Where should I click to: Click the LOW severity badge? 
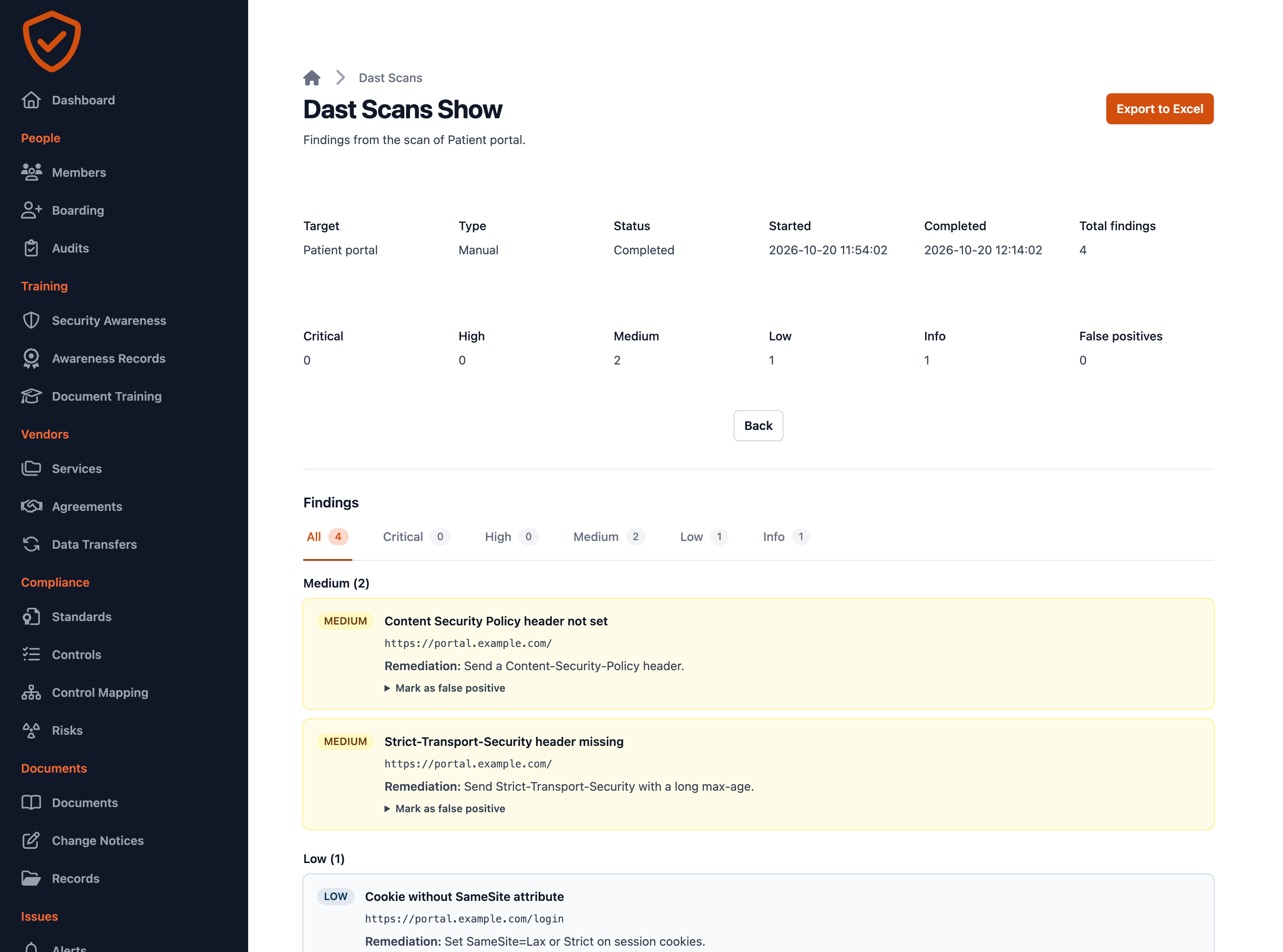point(336,896)
